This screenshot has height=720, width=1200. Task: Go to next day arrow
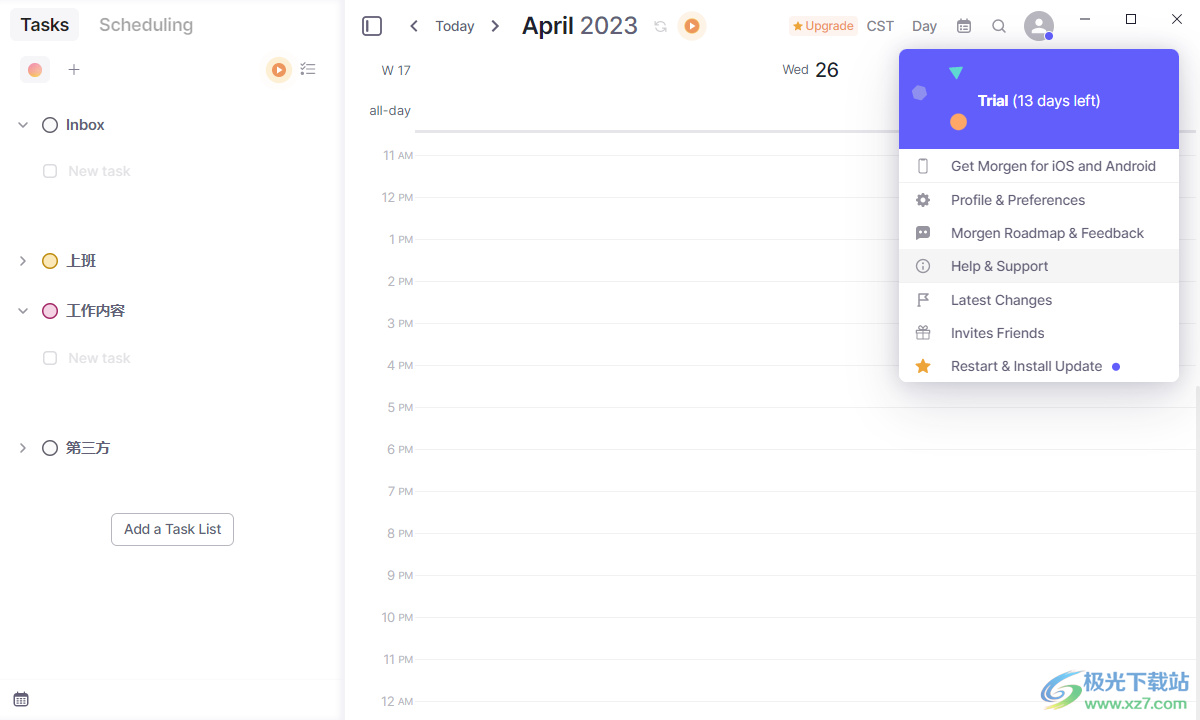pyautogui.click(x=495, y=26)
